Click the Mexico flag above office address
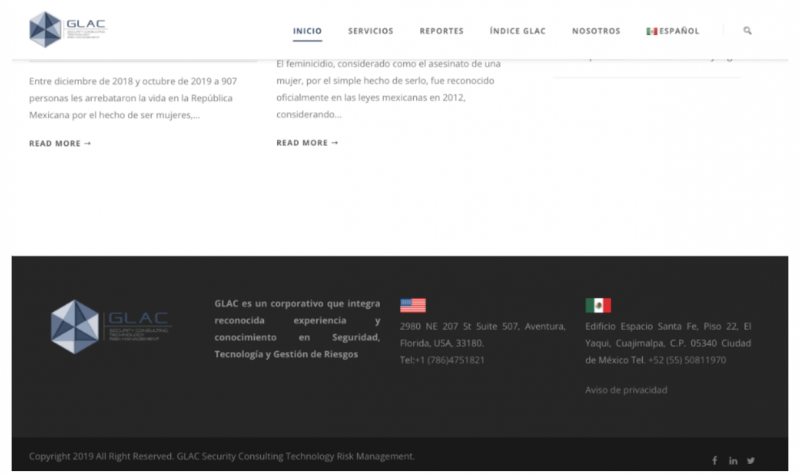 pos(598,305)
